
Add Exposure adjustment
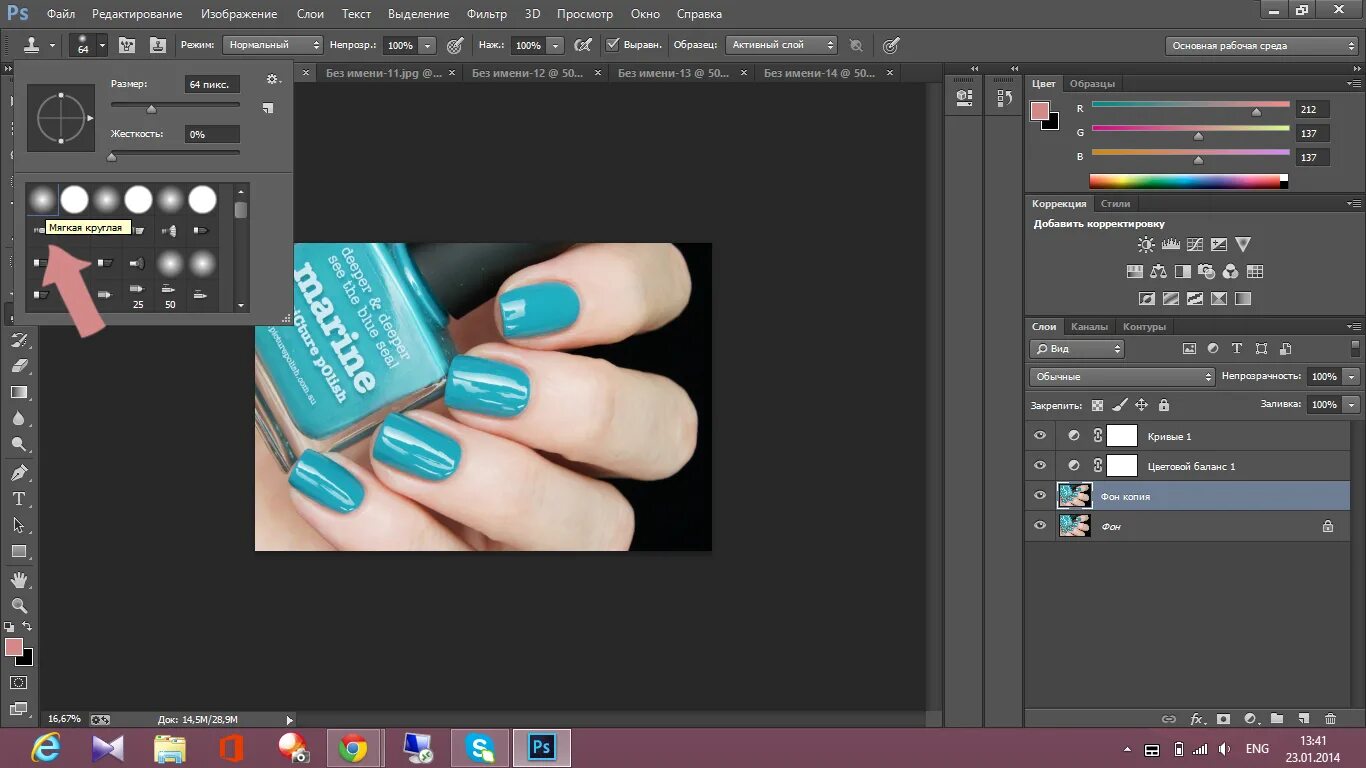[1218, 244]
